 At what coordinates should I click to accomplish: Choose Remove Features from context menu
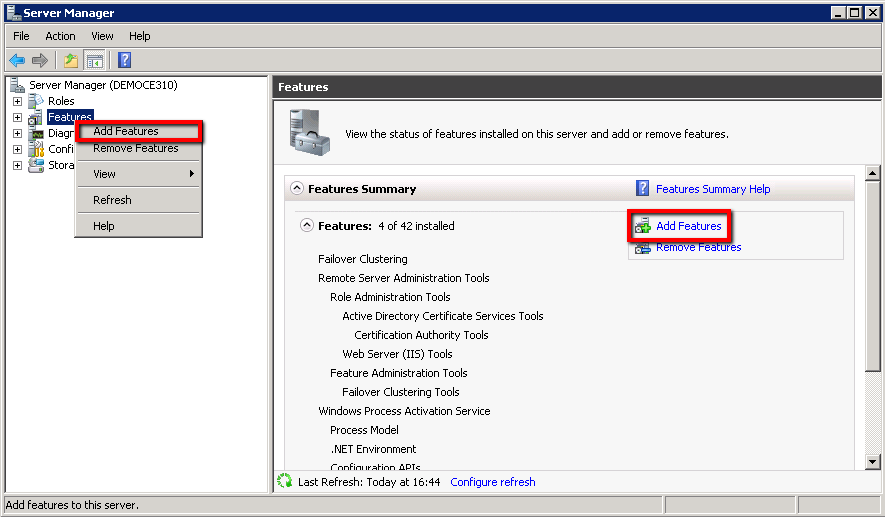(136, 149)
